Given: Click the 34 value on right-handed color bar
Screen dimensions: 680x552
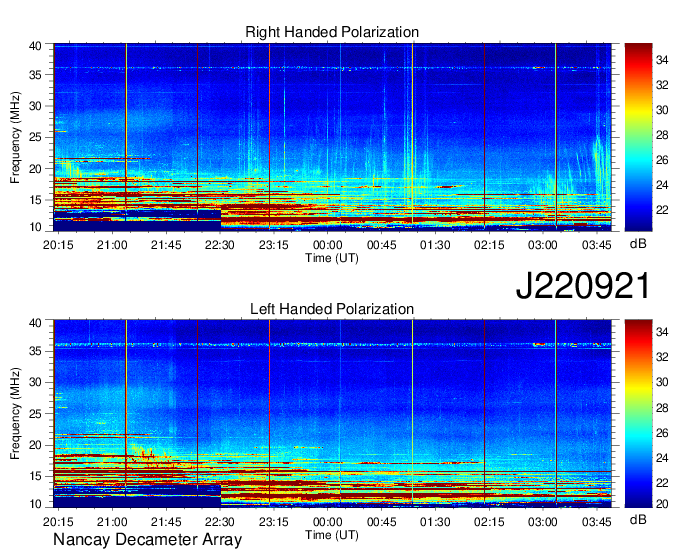Looking at the screenshot, I should pyautogui.click(x=662, y=60).
